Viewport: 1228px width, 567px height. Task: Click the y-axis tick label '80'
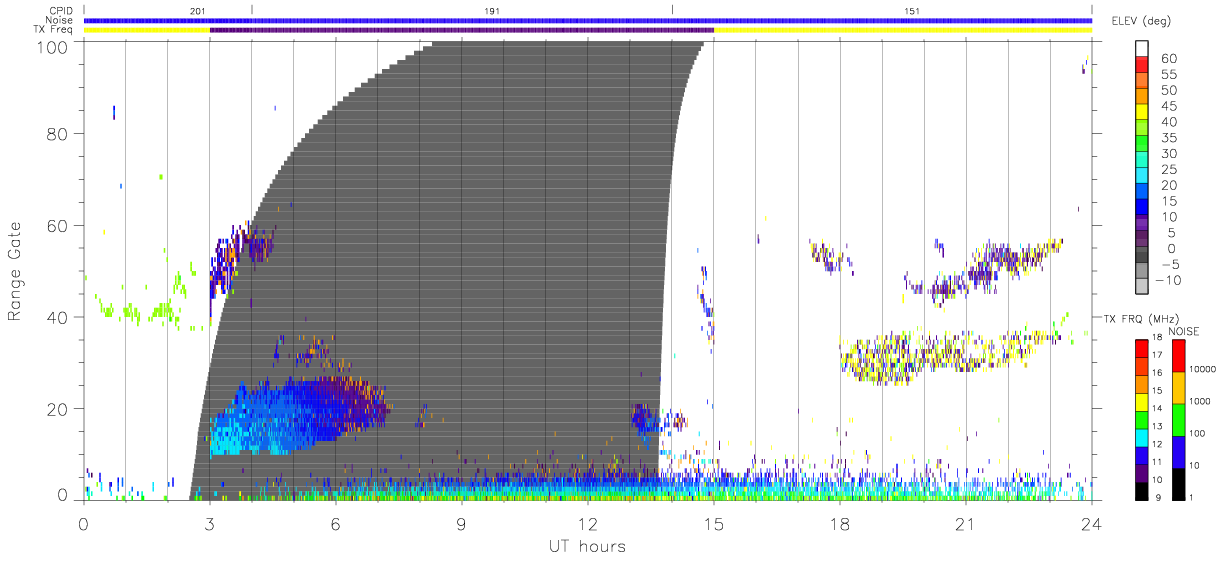pos(57,133)
